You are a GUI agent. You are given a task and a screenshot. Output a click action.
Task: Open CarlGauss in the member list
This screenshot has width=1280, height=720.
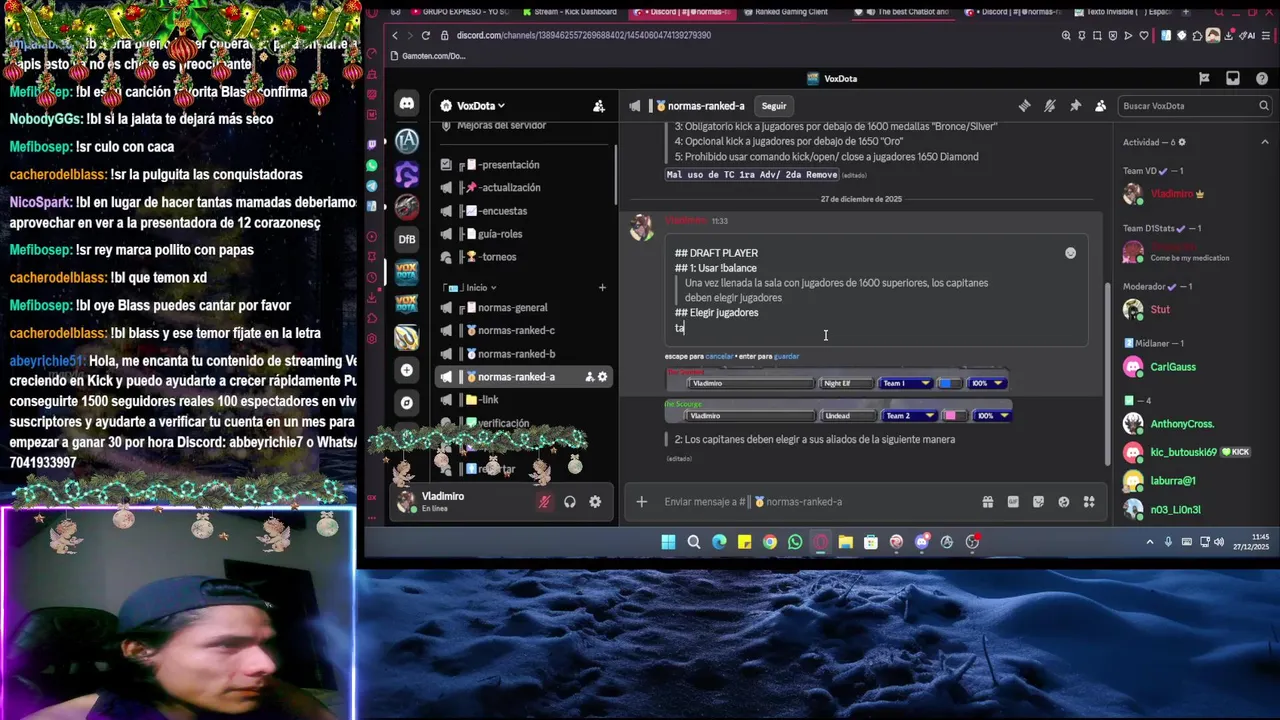pos(1173,367)
